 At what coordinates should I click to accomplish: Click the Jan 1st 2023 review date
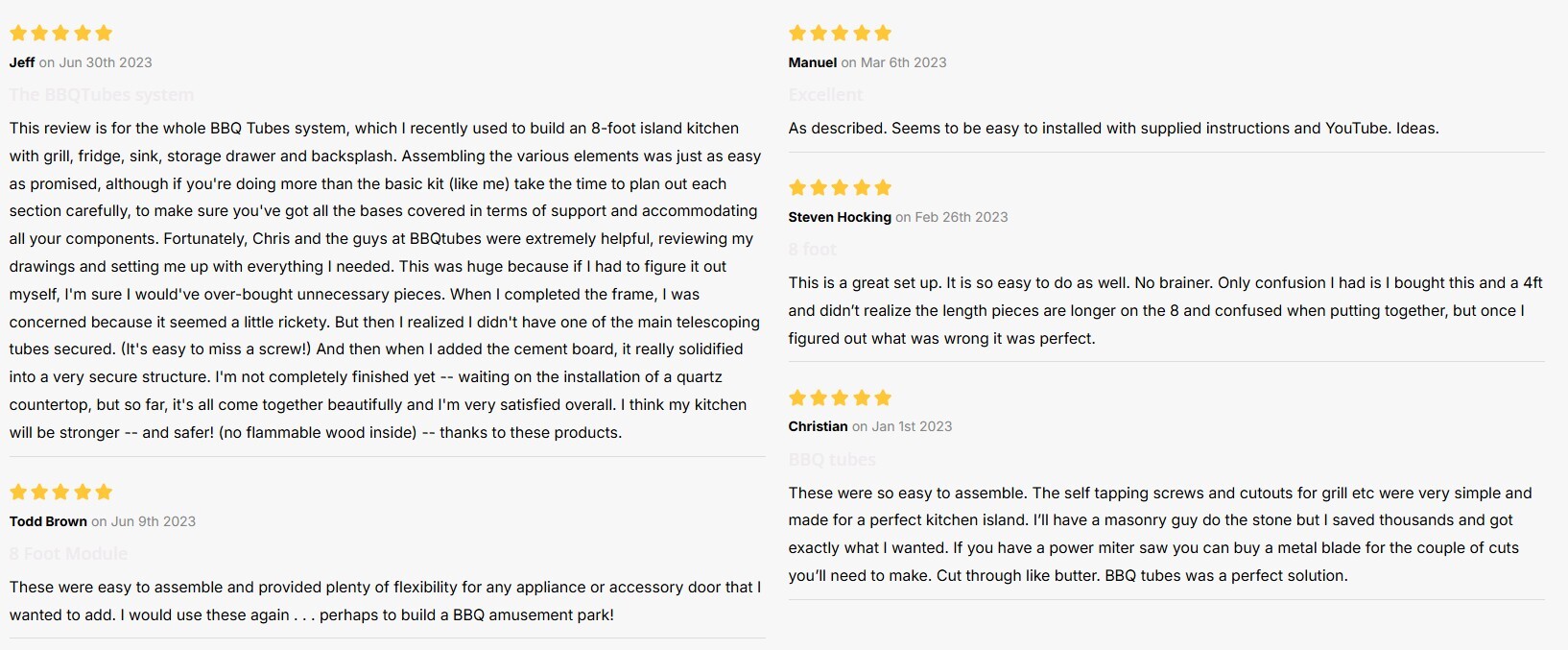pyautogui.click(x=912, y=426)
